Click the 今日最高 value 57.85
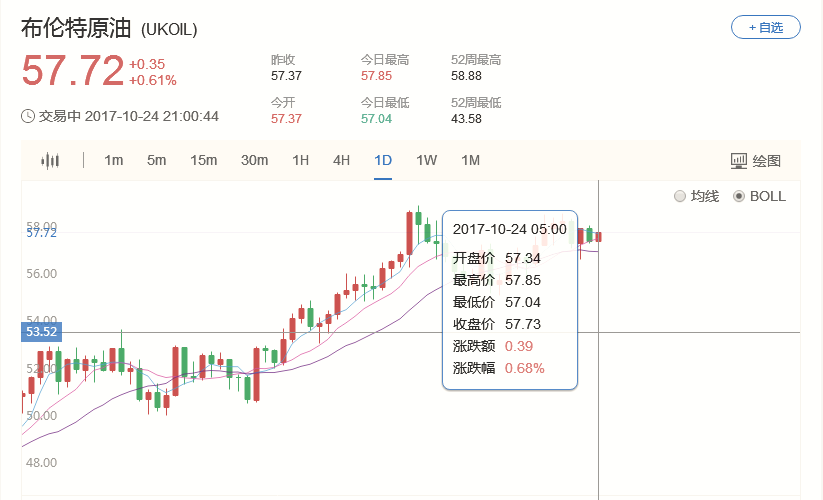Screen dimensions: 823x500 click(376, 76)
